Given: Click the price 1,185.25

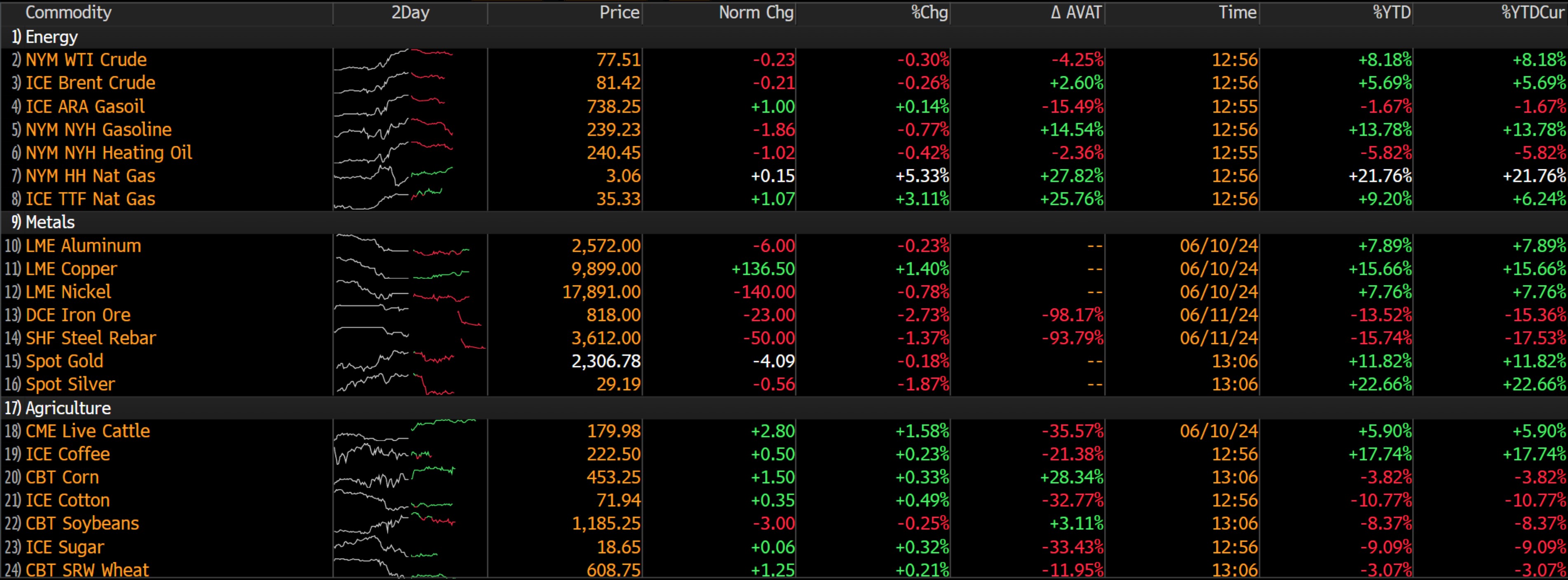Looking at the screenshot, I should tap(606, 524).
